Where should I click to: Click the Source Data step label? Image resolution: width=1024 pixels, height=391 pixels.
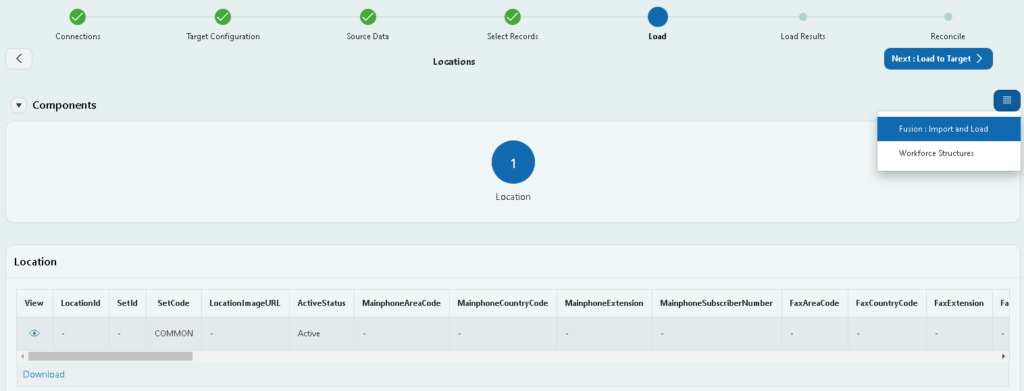(368, 37)
